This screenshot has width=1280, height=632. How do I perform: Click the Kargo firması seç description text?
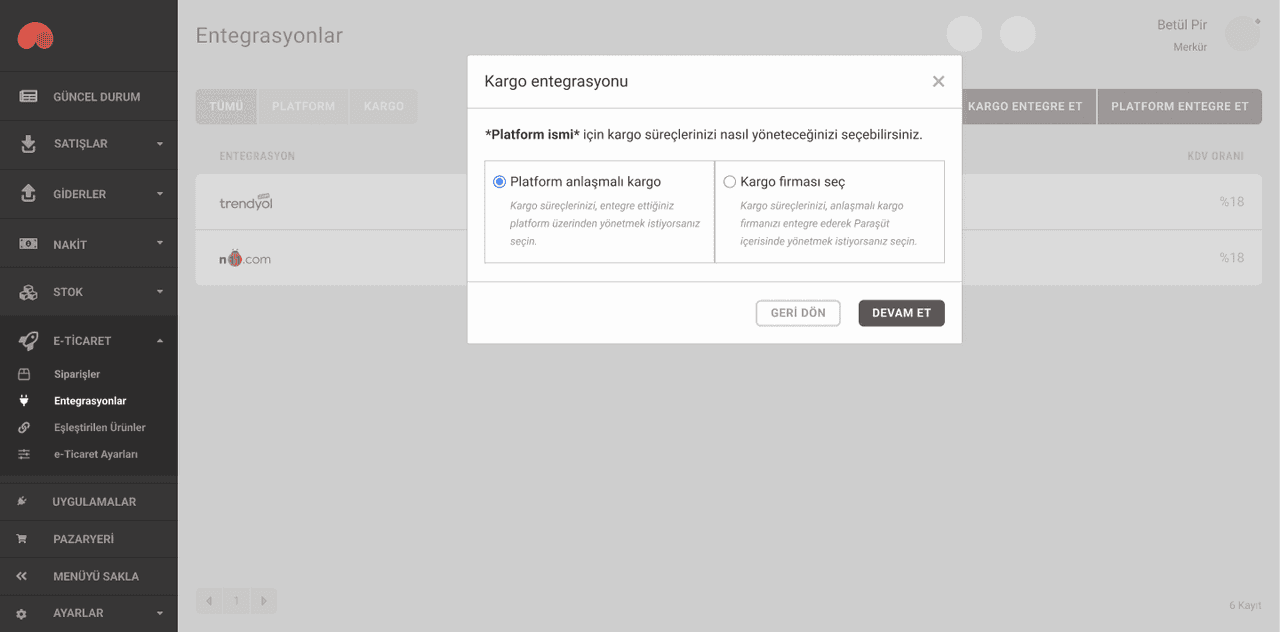pos(828,223)
